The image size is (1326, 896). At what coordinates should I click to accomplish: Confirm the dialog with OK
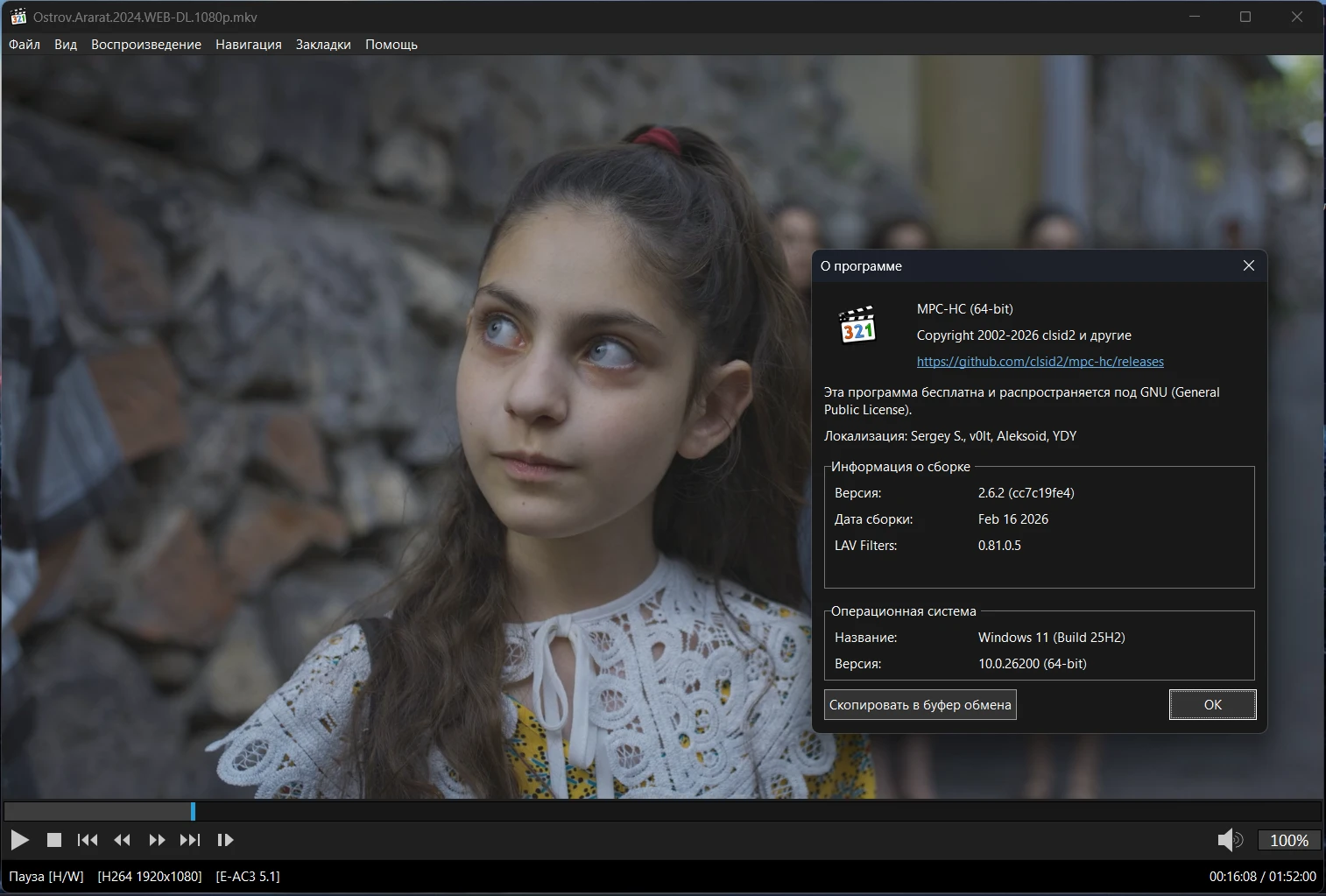(1212, 705)
